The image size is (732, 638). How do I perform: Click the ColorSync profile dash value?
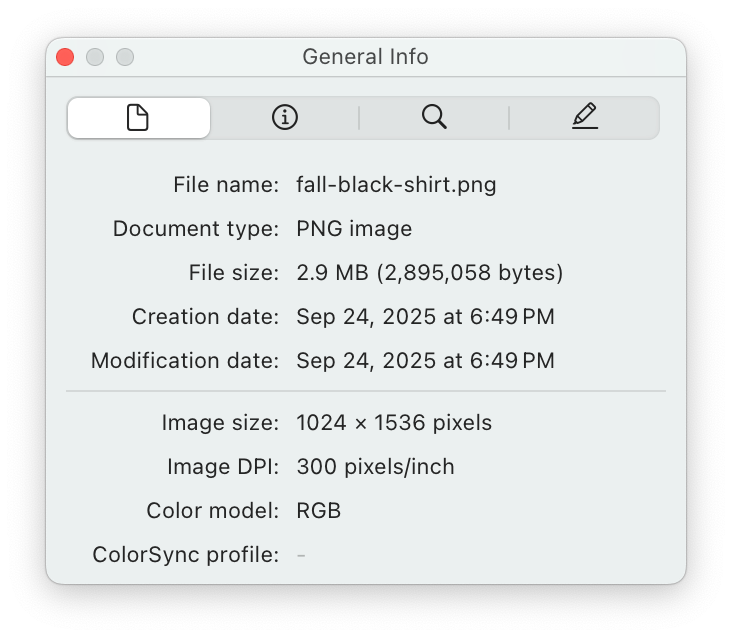pyautogui.click(x=301, y=555)
